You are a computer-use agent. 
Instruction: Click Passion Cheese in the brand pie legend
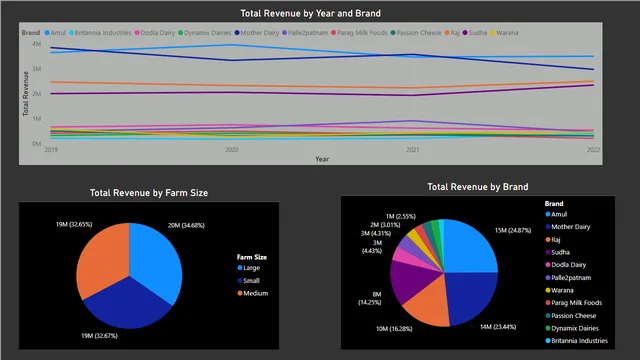(x=571, y=316)
